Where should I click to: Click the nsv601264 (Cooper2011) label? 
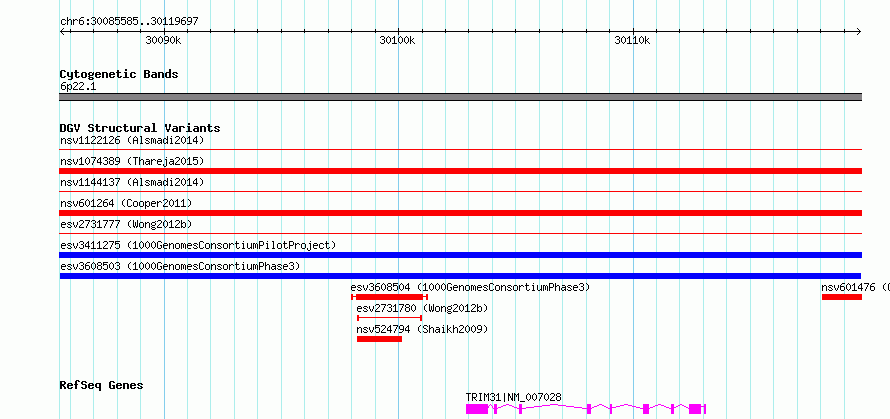pos(126,203)
